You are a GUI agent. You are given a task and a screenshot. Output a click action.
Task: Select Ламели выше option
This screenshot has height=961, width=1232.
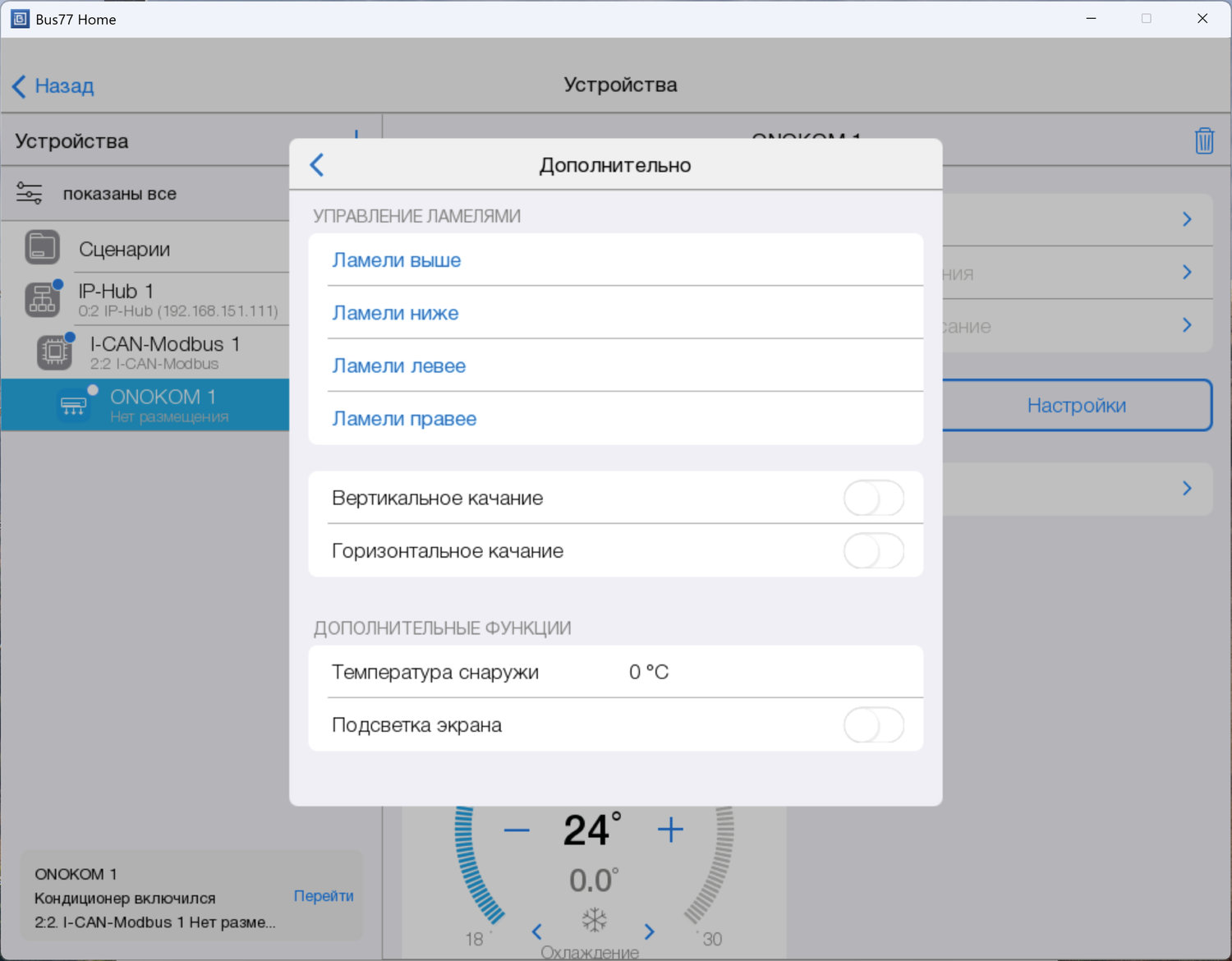pyautogui.click(x=397, y=260)
